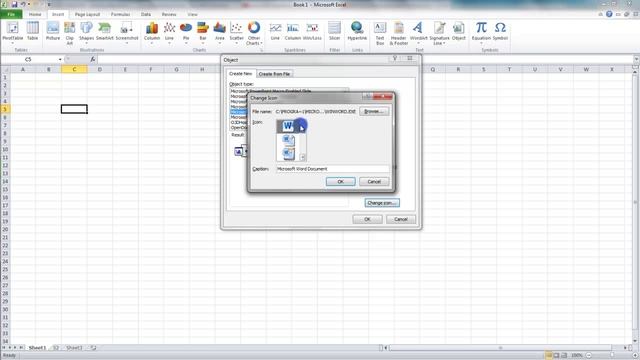
Task: Select the first Word icon in Change Icon list
Action: point(288,126)
